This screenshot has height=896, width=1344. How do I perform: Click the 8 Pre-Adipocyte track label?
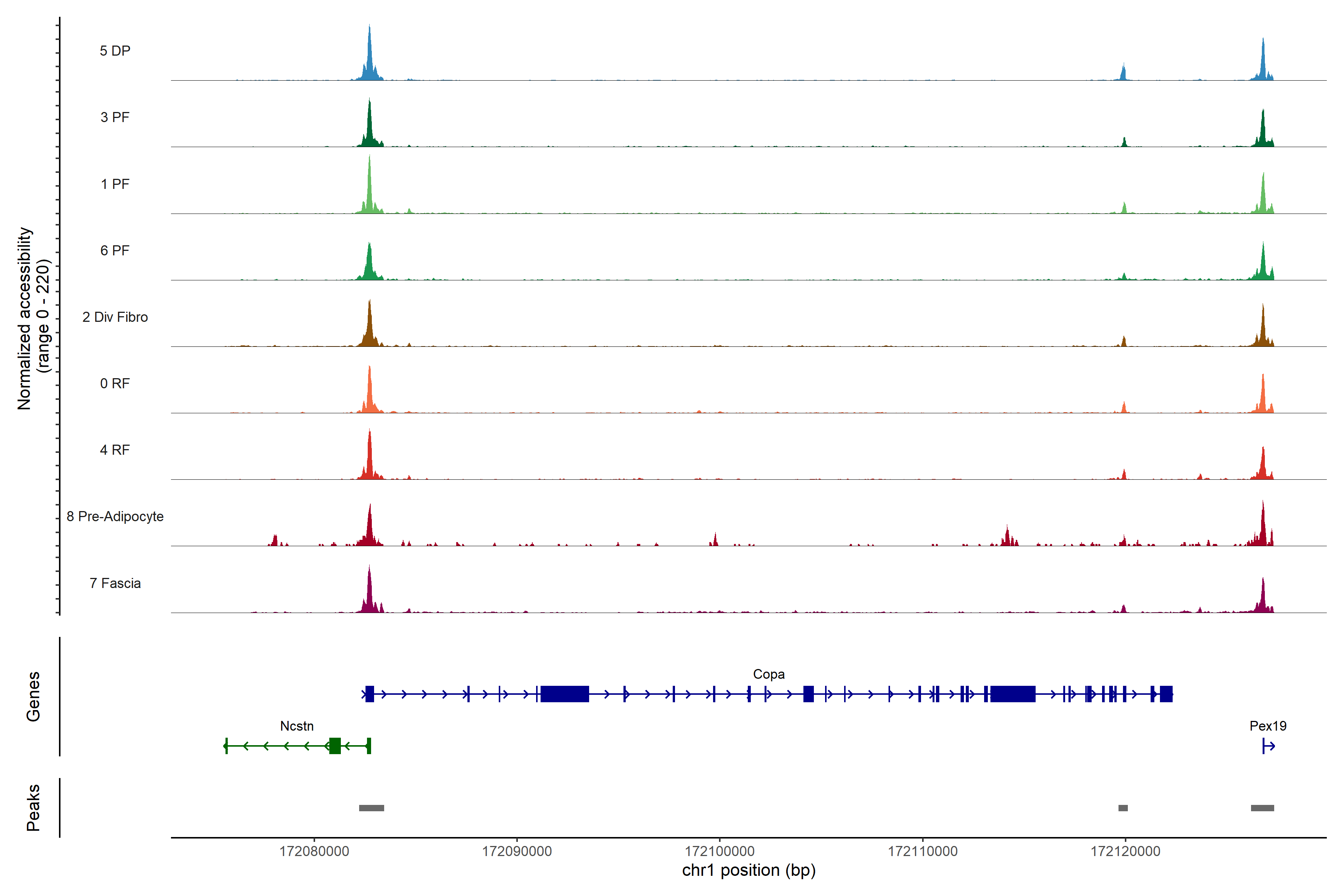pos(115,517)
